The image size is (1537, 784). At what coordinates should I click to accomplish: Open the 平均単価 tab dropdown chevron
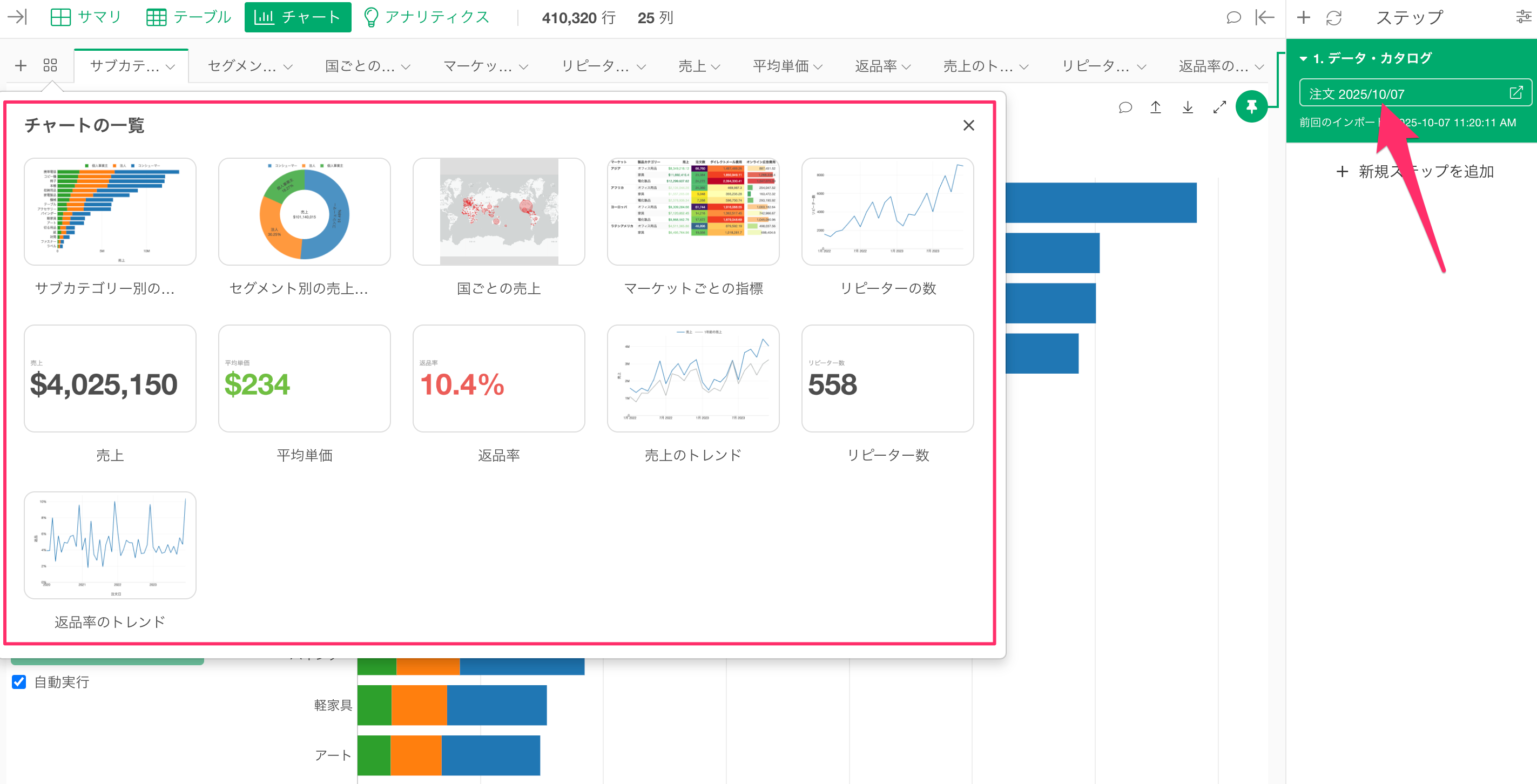tap(818, 67)
